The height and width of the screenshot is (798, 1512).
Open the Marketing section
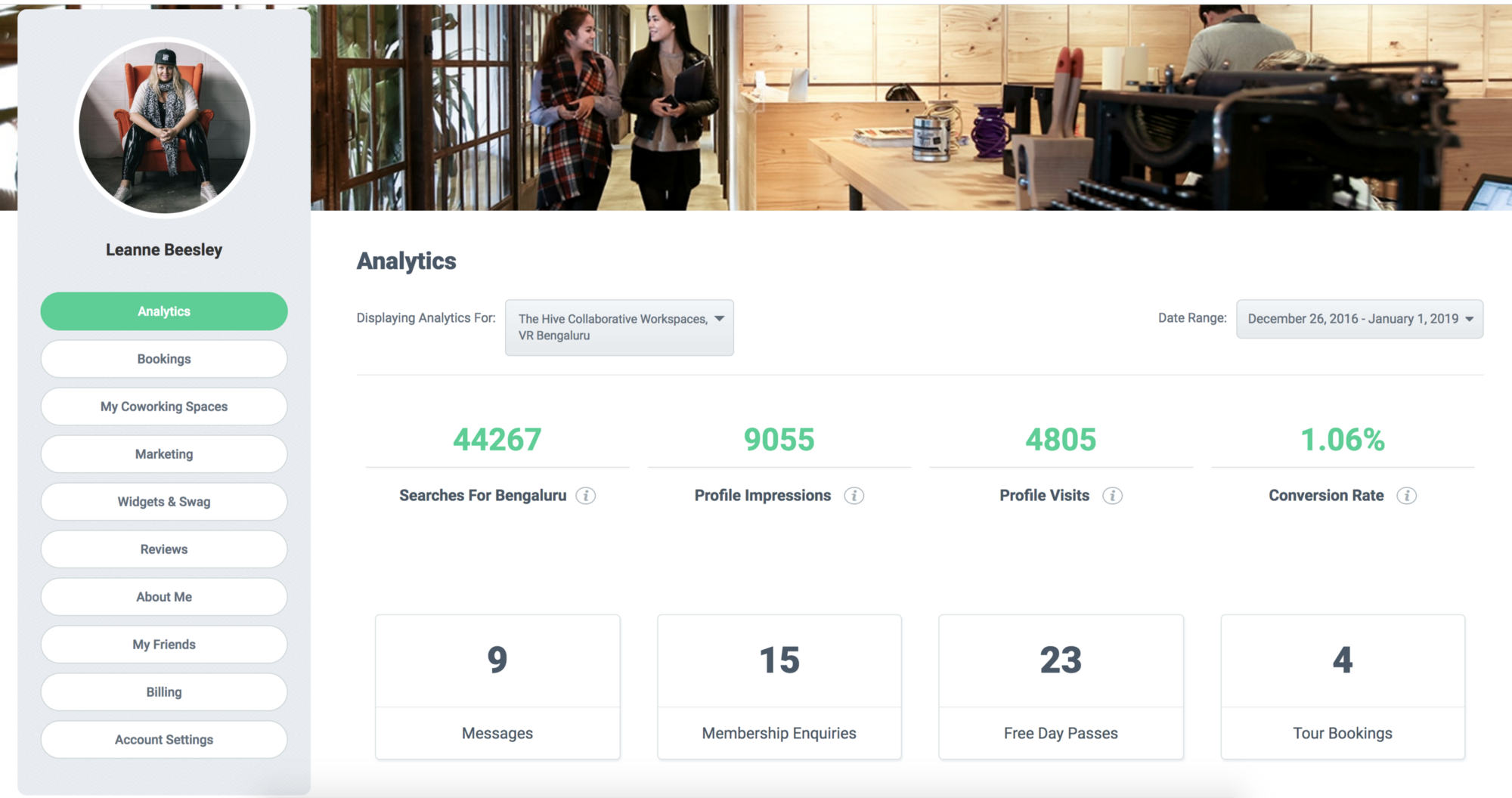coord(164,454)
